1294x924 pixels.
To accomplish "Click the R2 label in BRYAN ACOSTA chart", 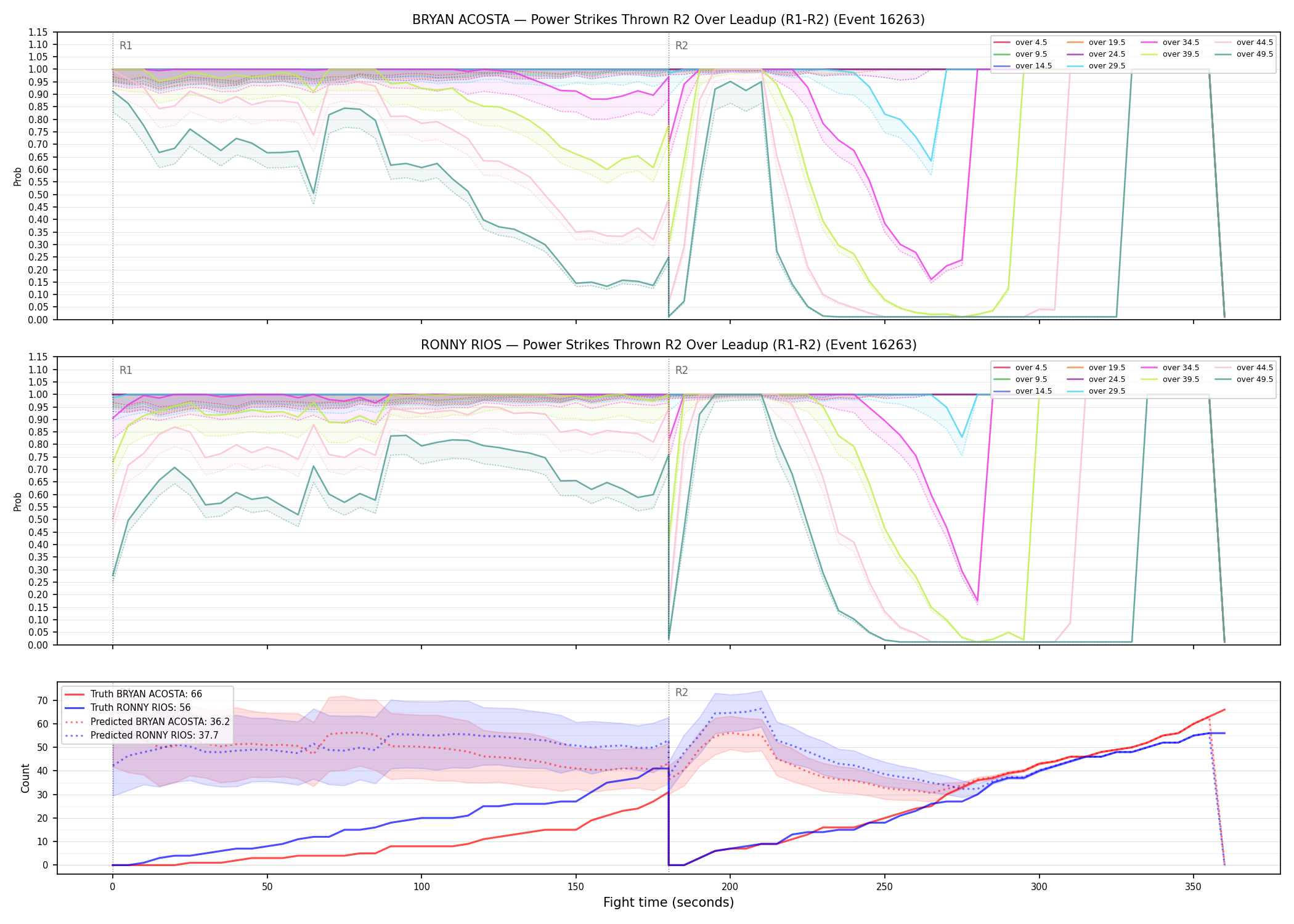I will (x=682, y=46).
